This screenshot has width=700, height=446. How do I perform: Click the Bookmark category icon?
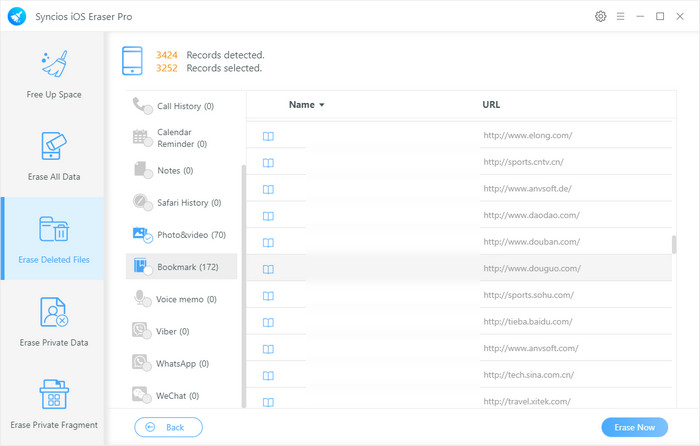(x=142, y=267)
